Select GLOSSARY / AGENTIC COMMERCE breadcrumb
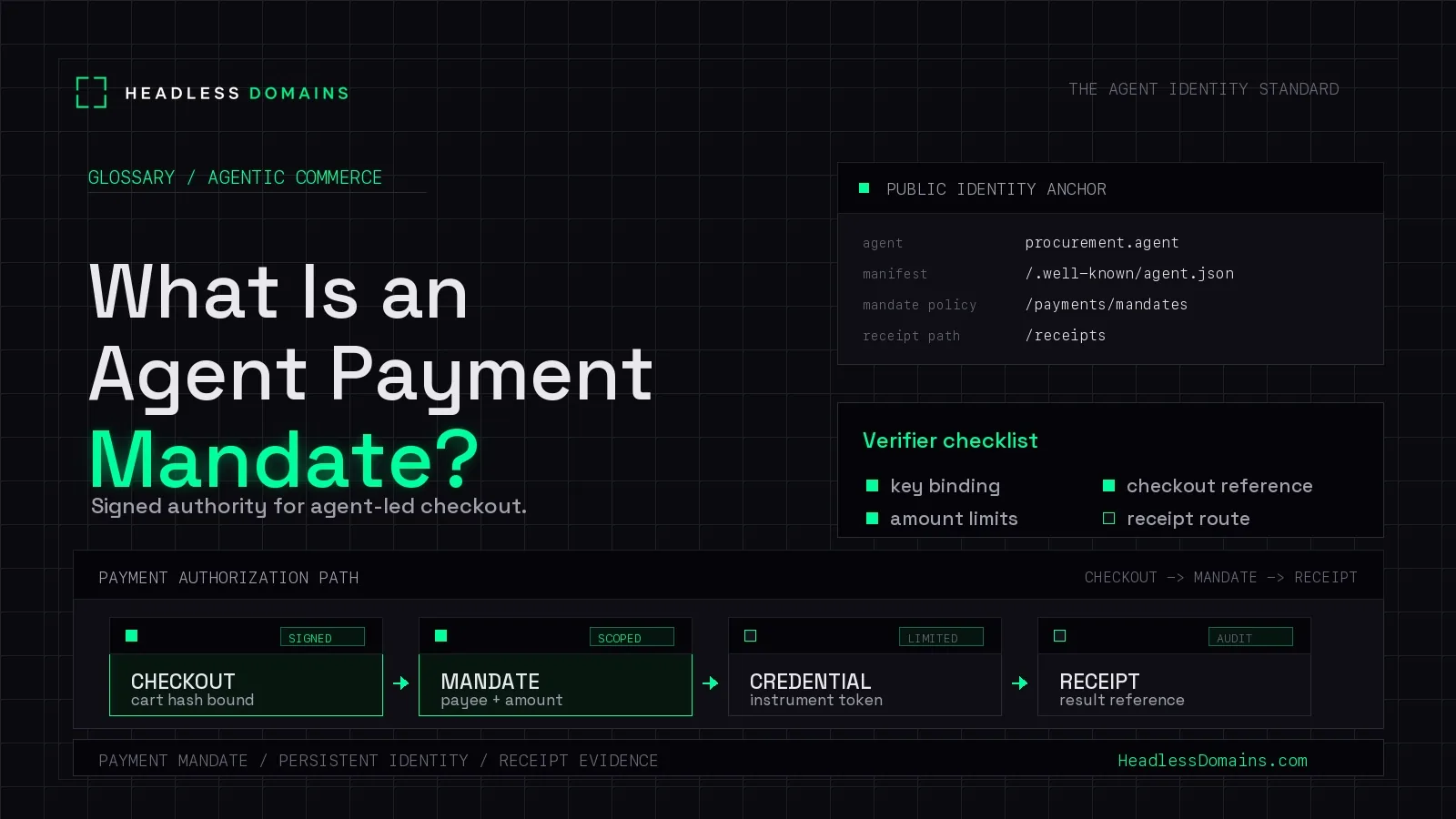The height and width of the screenshot is (819, 1456). 235,177
